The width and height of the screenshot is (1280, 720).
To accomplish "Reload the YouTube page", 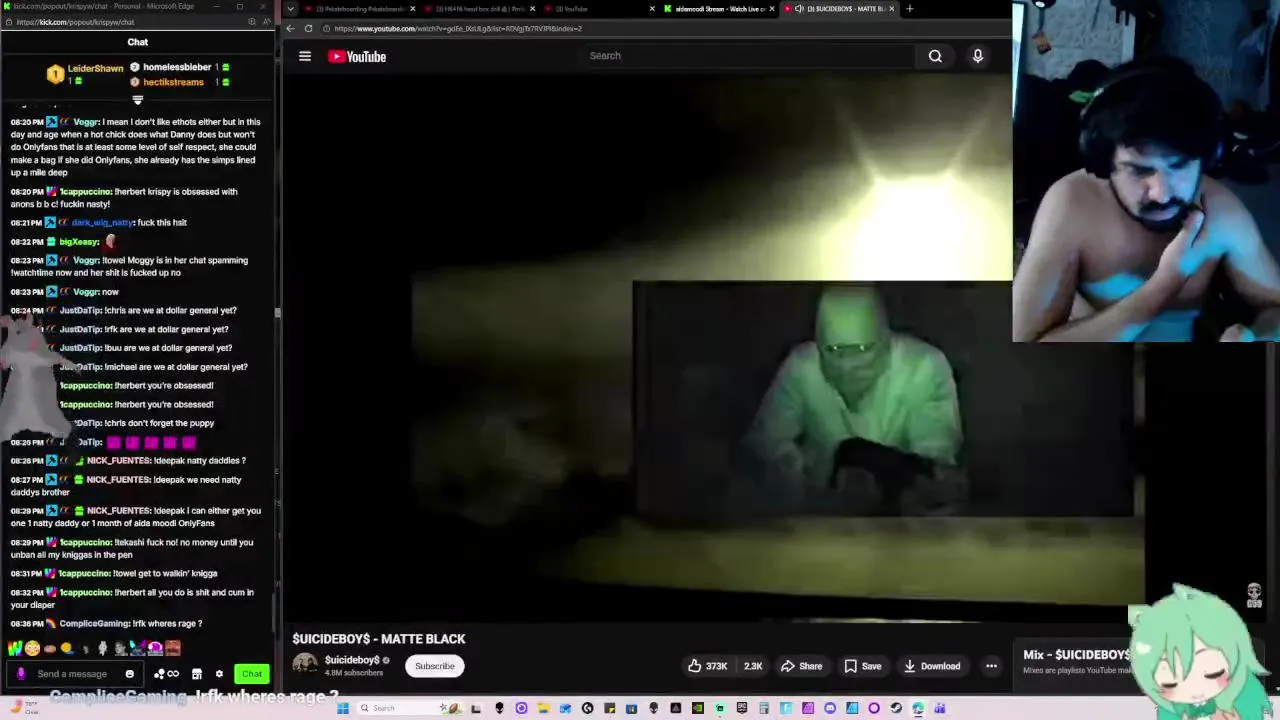I will [x=308, y=28].
